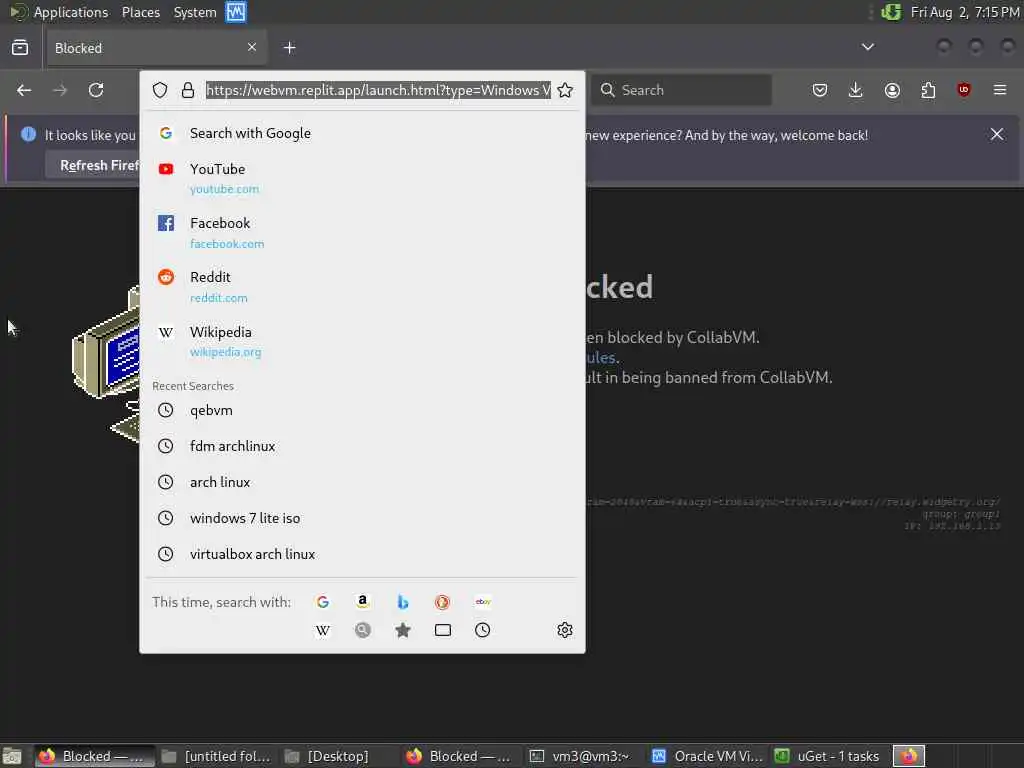
Task: Search this time with eBay
Action: (x=483, y=602)
